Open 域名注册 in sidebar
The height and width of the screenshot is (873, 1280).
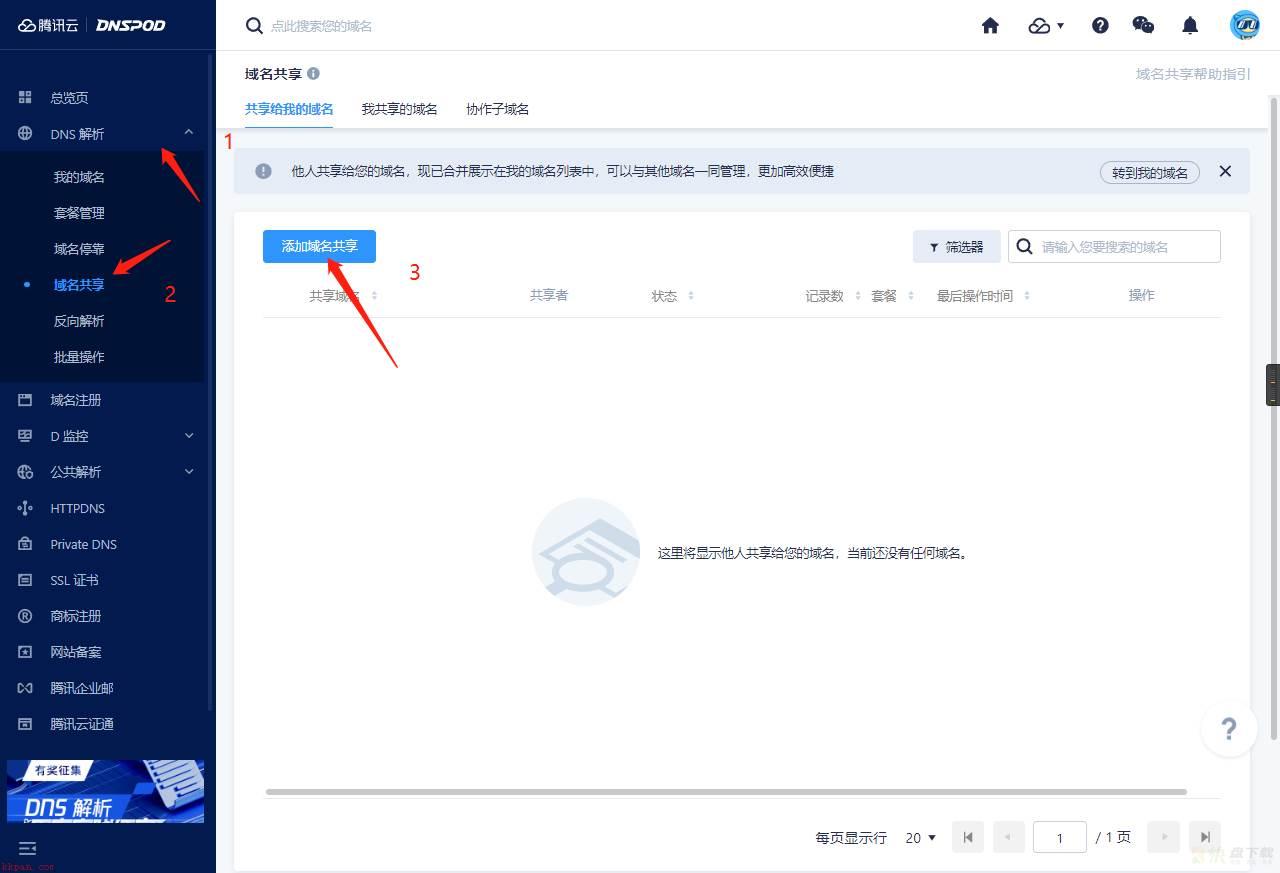tap(76, 400)
